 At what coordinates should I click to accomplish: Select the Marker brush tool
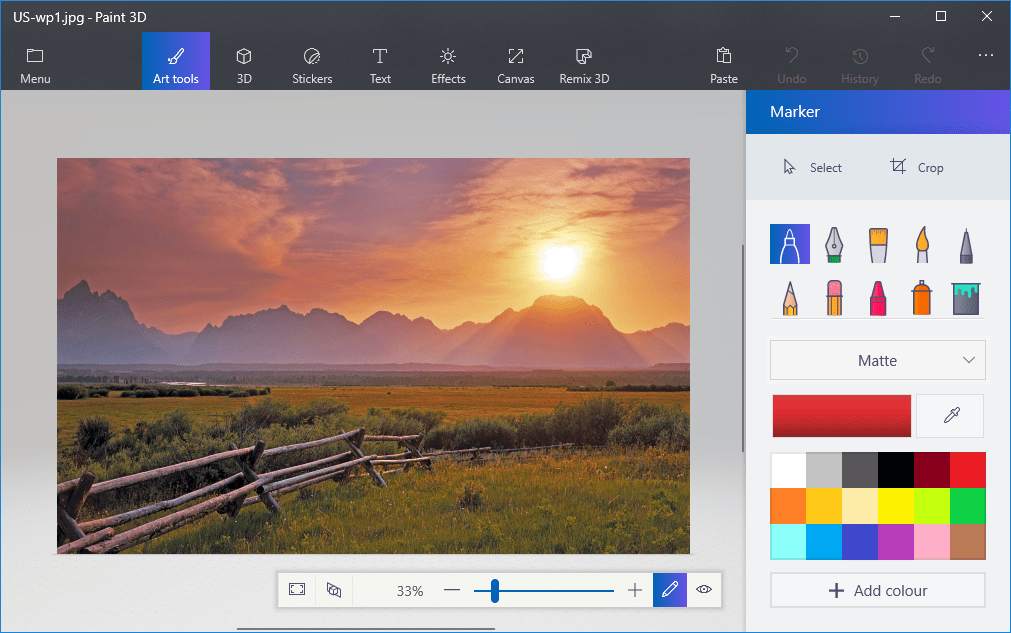(789, 244)
